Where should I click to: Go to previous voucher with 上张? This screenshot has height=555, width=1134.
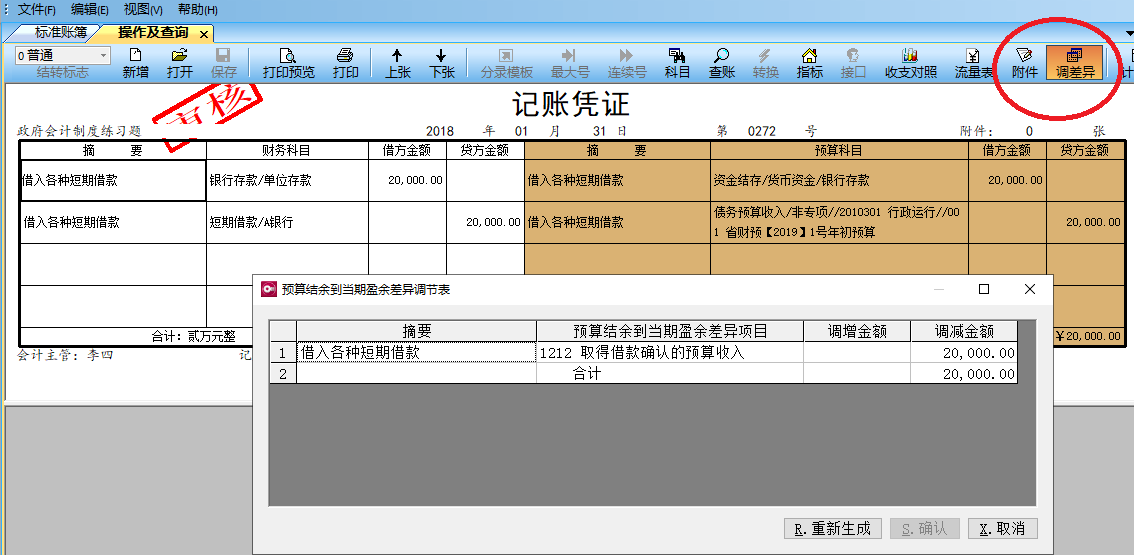pos(397,63)
